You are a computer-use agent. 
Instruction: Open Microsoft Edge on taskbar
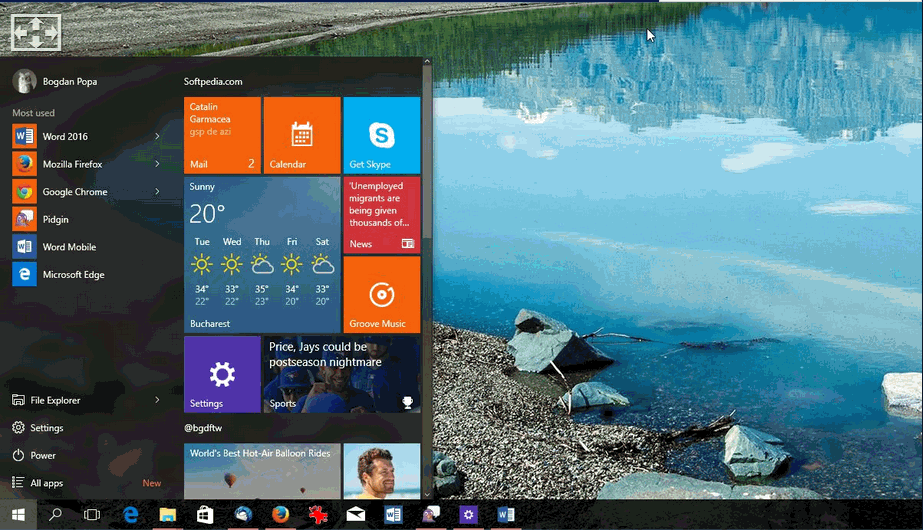coord(131,515)
